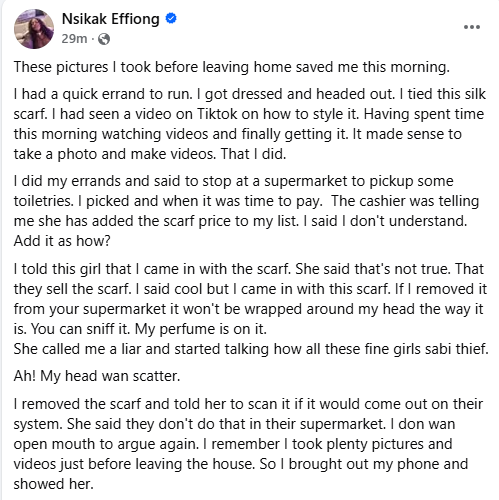Click the globe public audience icon
Screen dimensions: 499x500
coord(104,39)
